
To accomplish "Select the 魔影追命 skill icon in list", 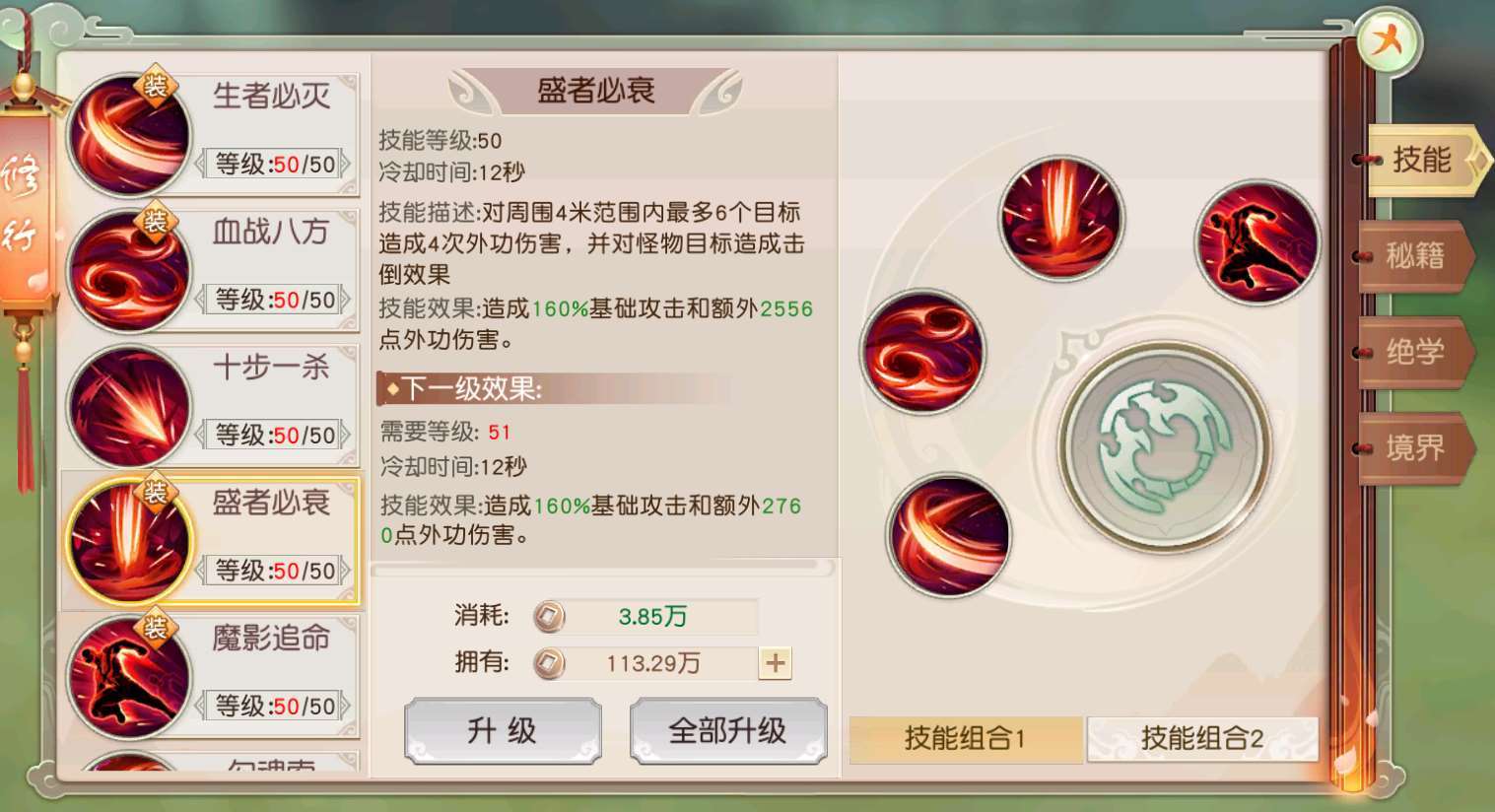I will (128, 676).
